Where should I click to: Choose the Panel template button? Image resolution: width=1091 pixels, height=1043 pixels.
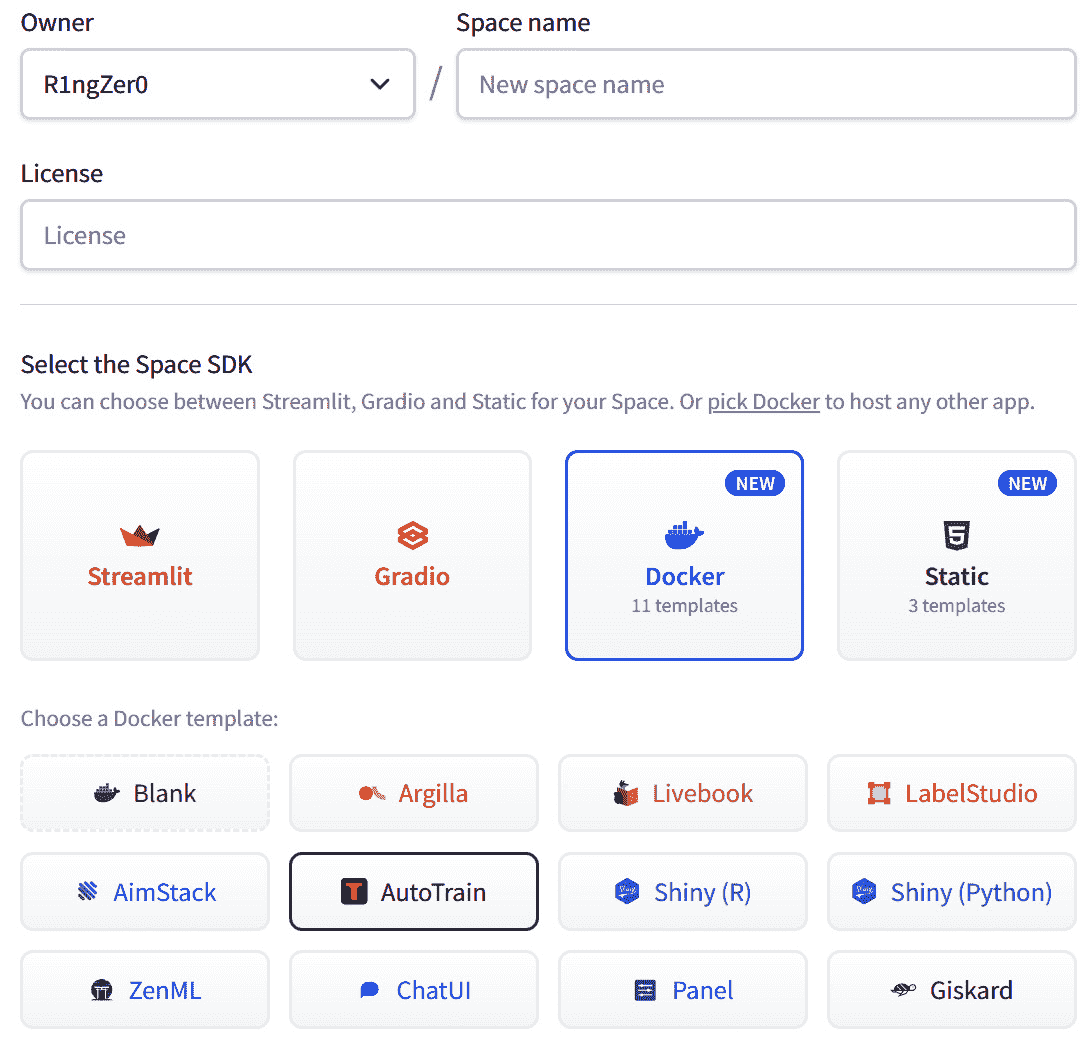pos(683,991)
